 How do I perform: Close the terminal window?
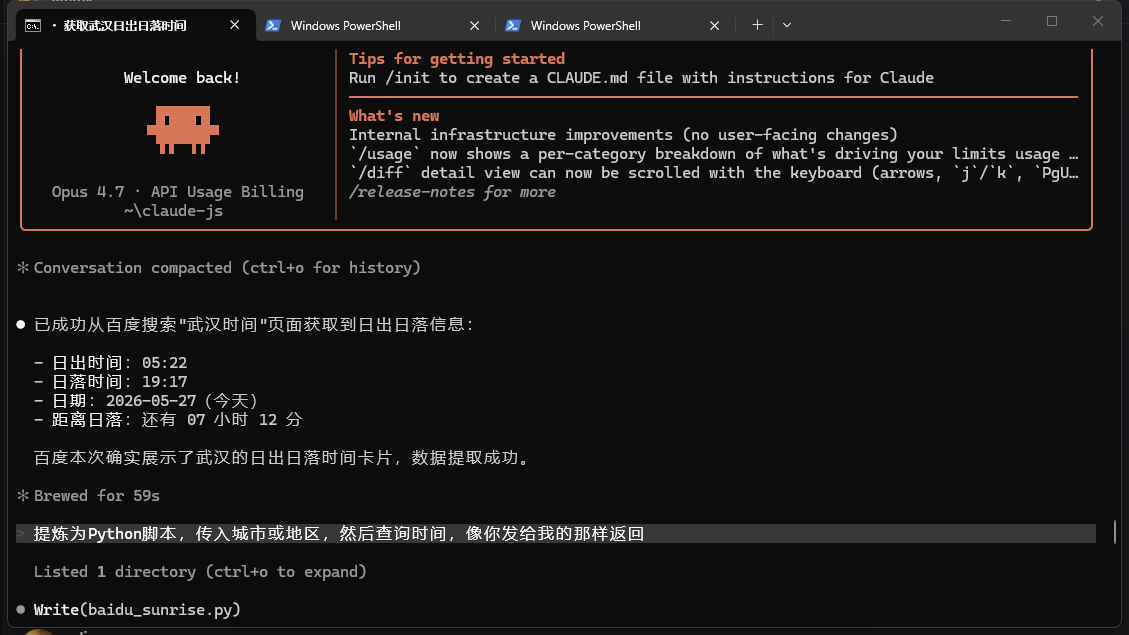(1097, 22)
